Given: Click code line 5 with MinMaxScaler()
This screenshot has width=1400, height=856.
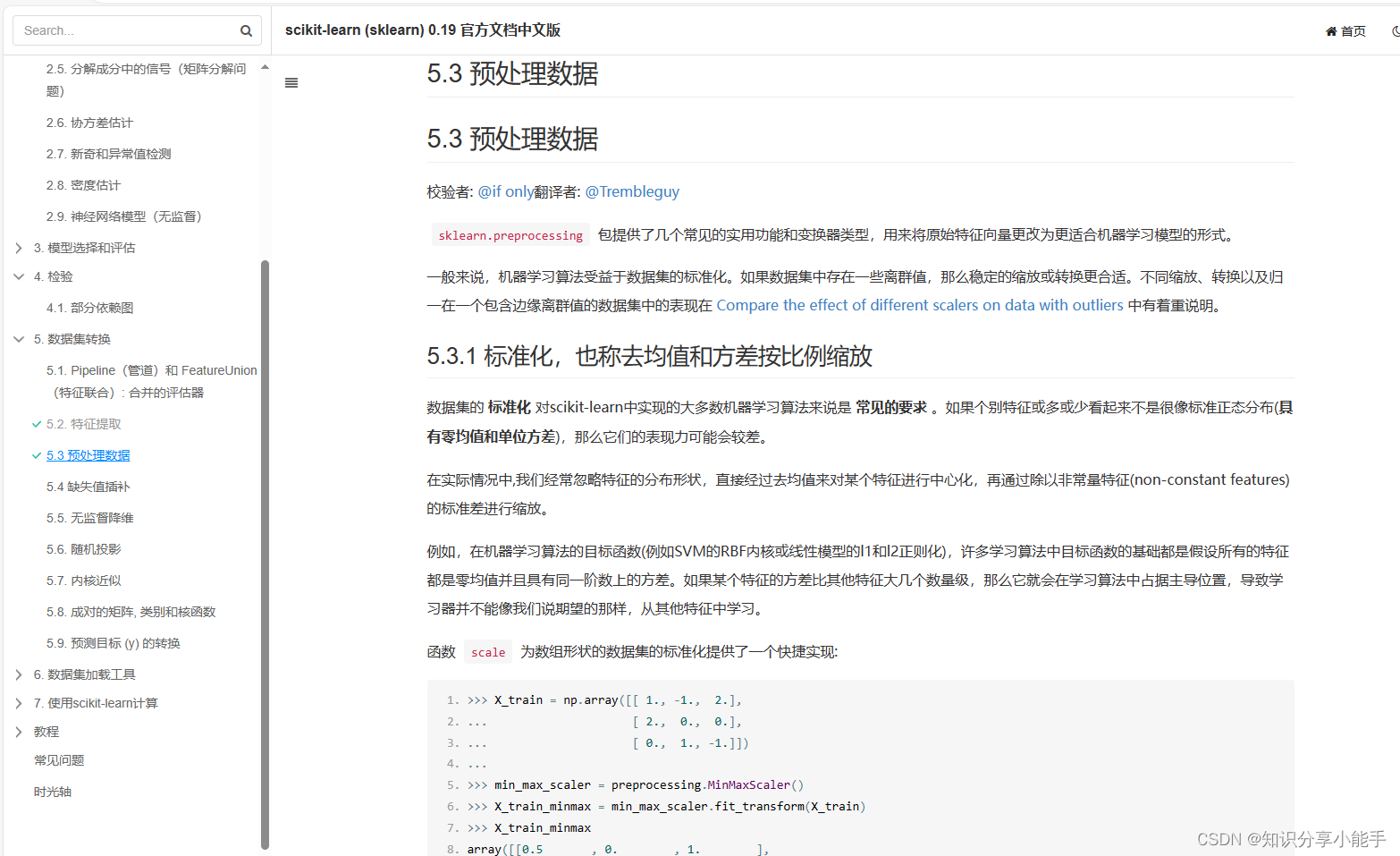Looking at the screenshot, I should (635, 785).
